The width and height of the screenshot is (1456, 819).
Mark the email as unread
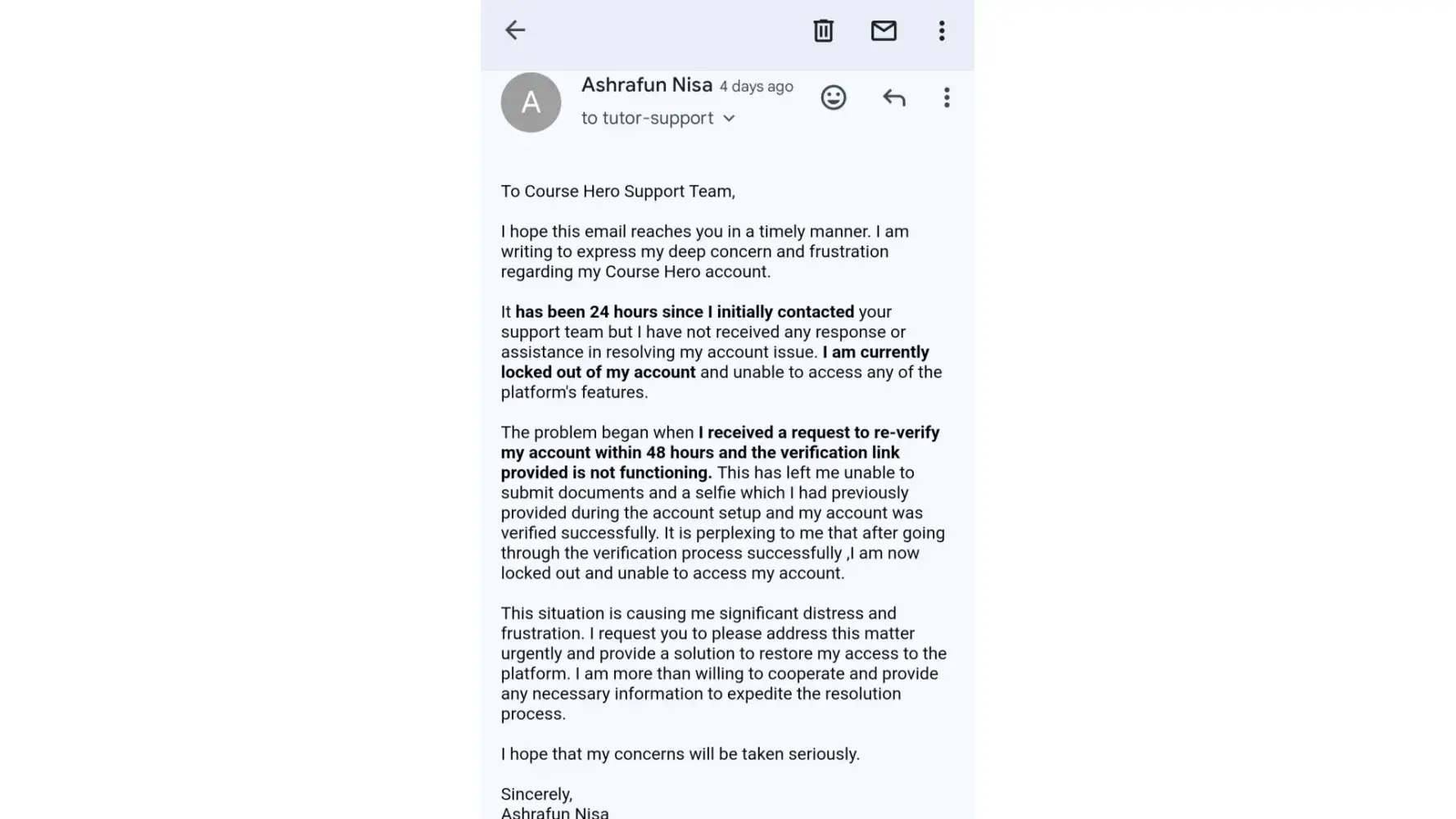[884, 31]
